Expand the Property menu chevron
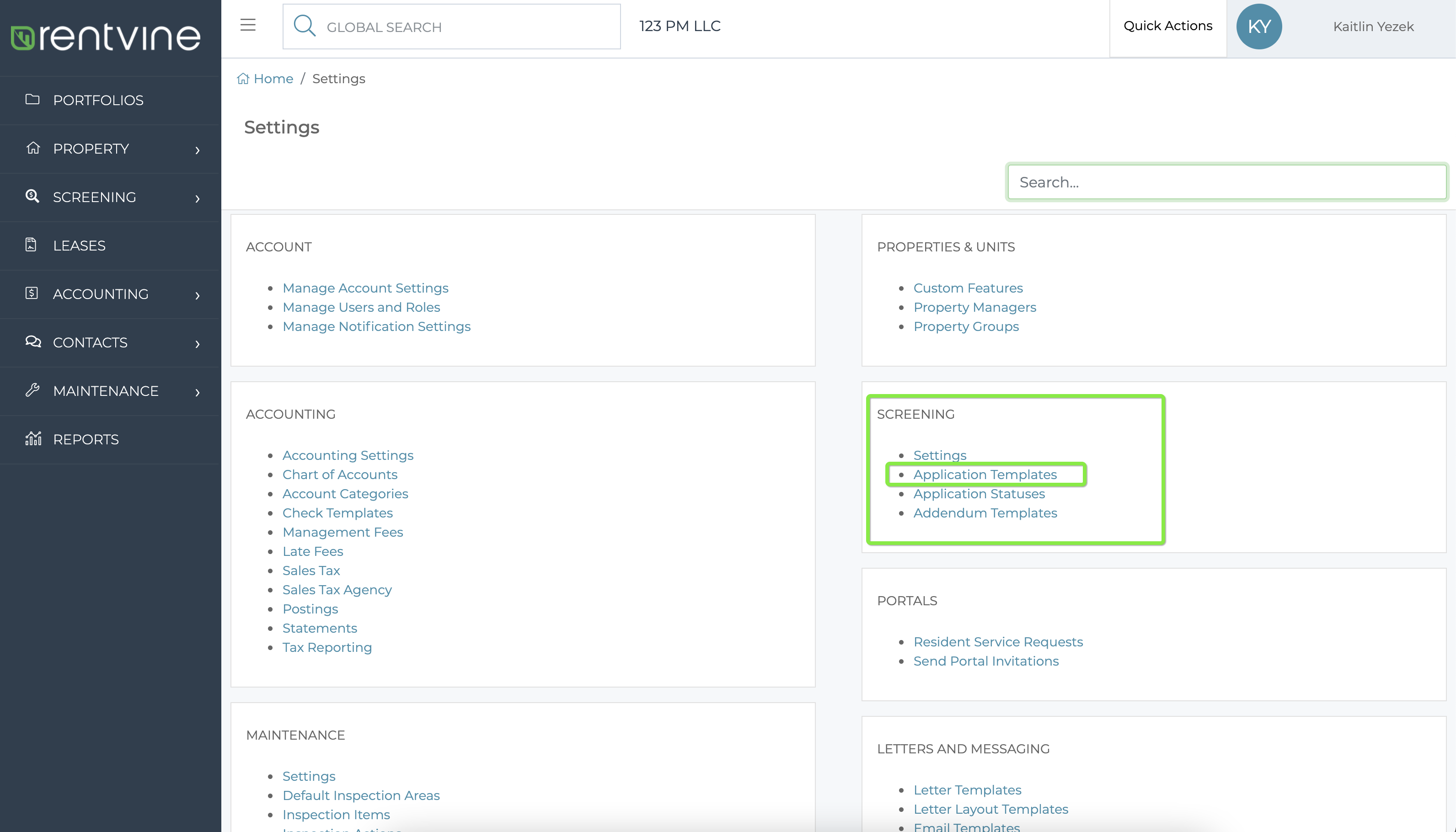 tap(198, 150)
